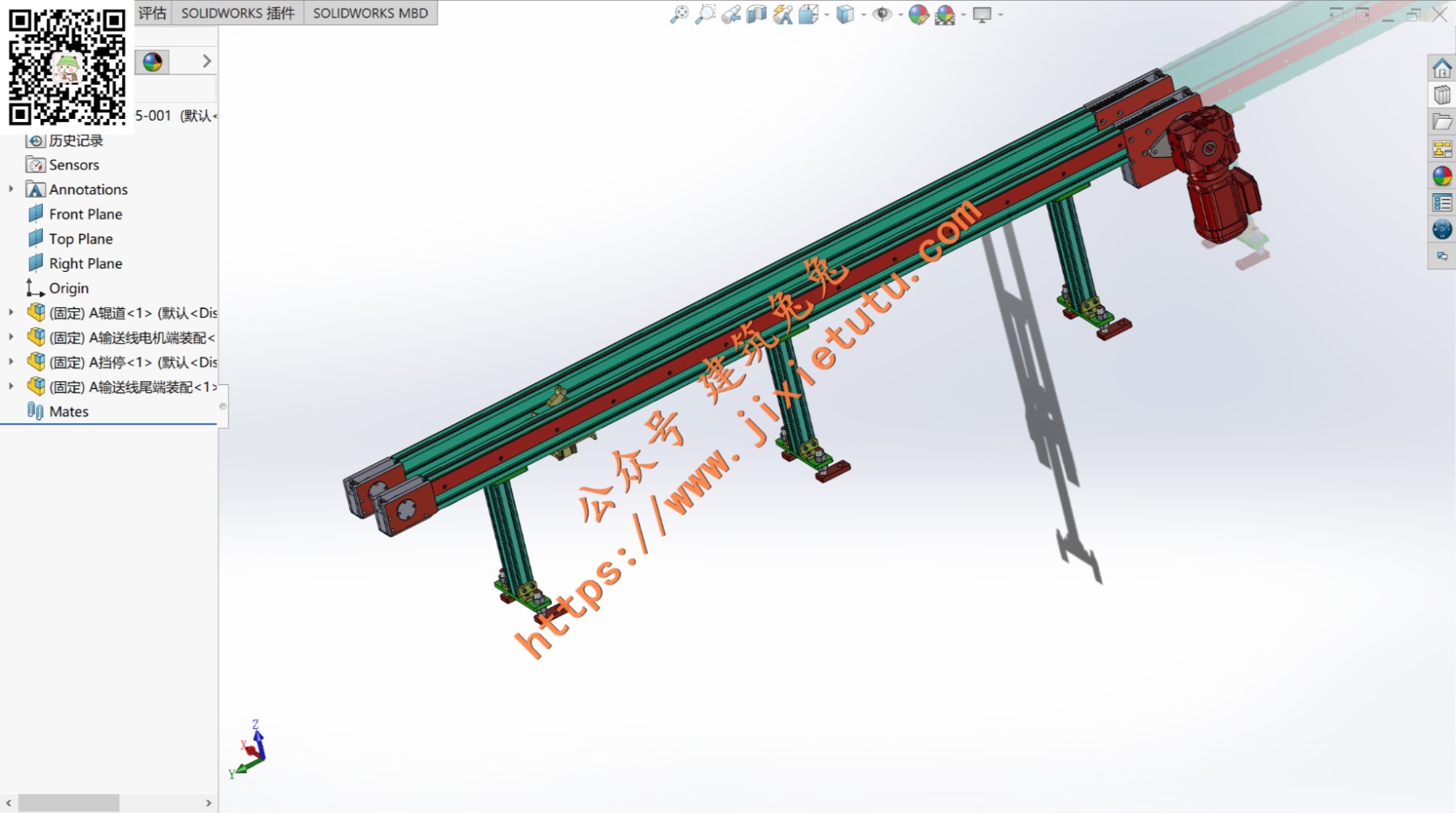The image size is (1456, 813).
Task: Select the Zoom to Area tool
Action: tap(705, 15)
